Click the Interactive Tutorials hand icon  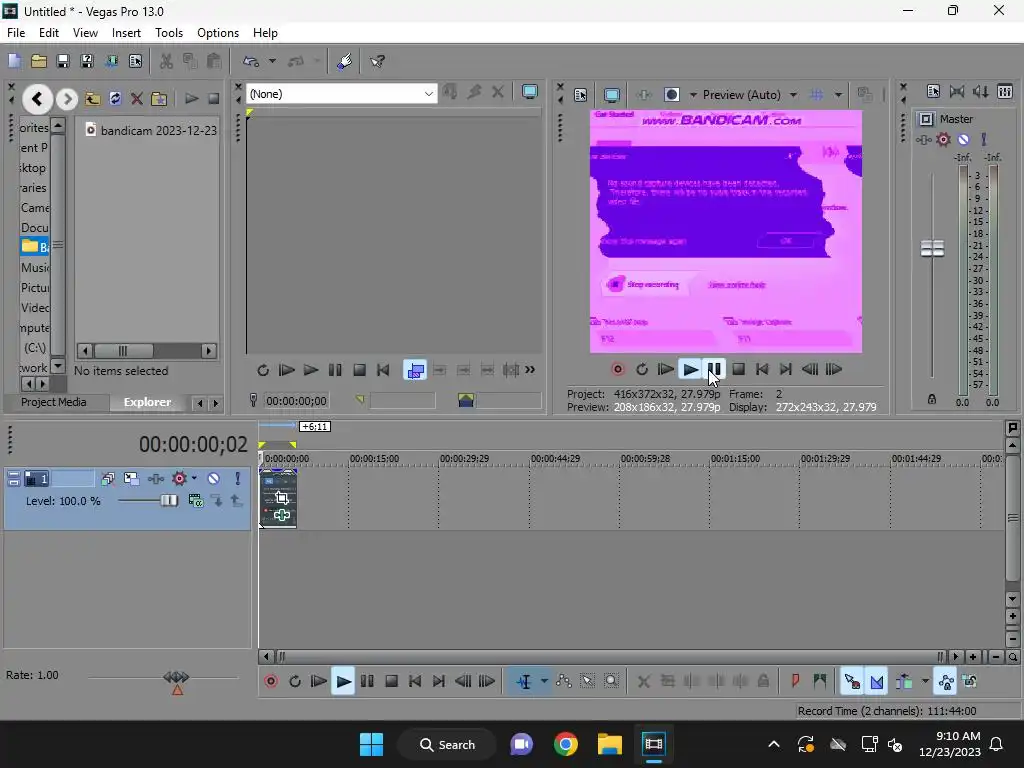[x=345, y=61]
